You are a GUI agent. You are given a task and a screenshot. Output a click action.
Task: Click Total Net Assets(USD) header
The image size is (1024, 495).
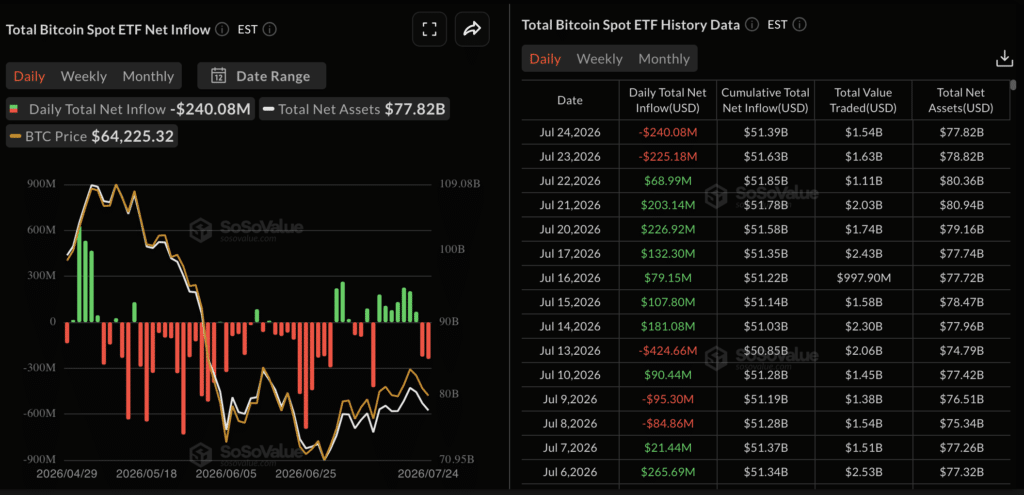click(x=960, y=101)
